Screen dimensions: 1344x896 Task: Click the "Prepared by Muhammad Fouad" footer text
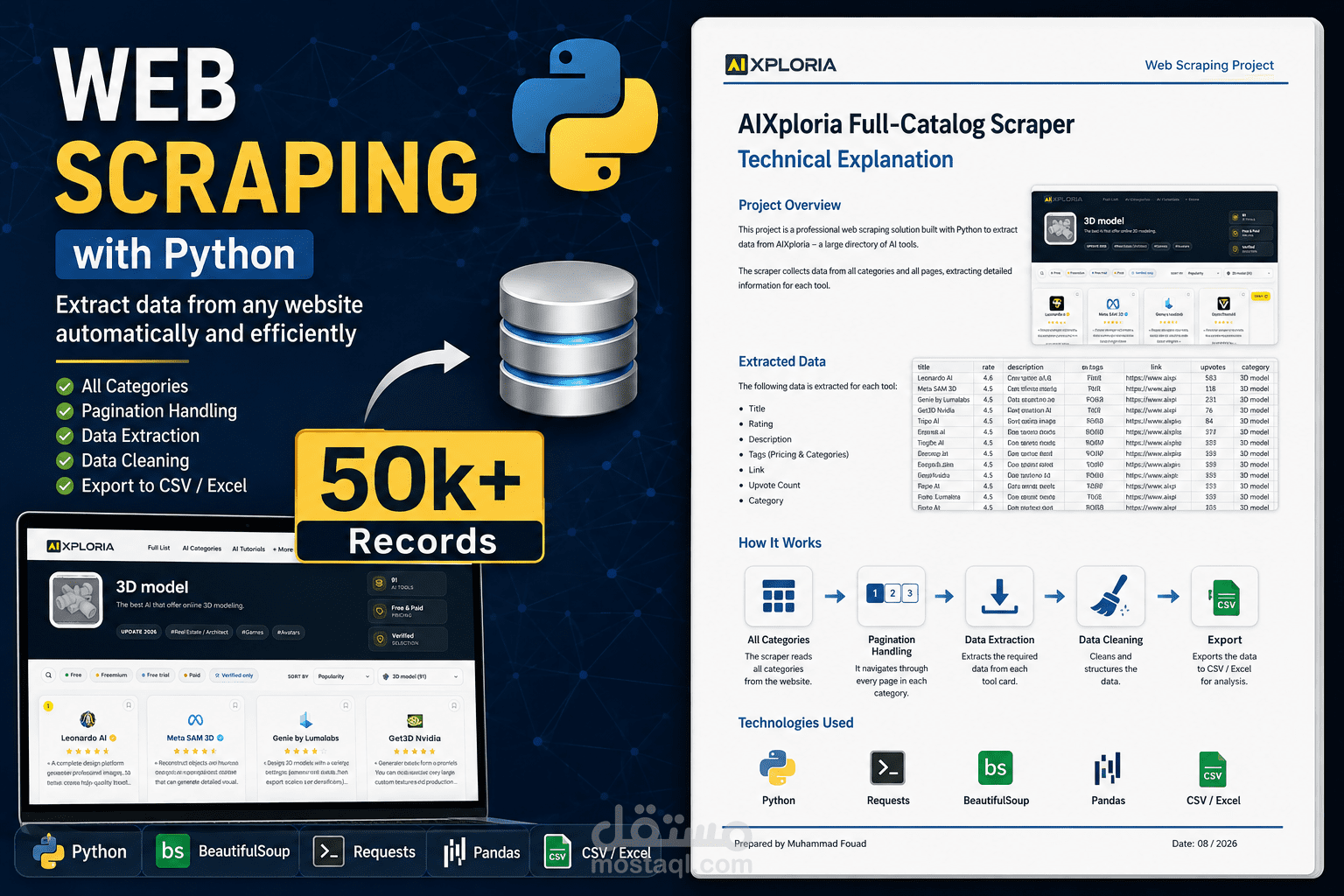[x=801, y=843]
